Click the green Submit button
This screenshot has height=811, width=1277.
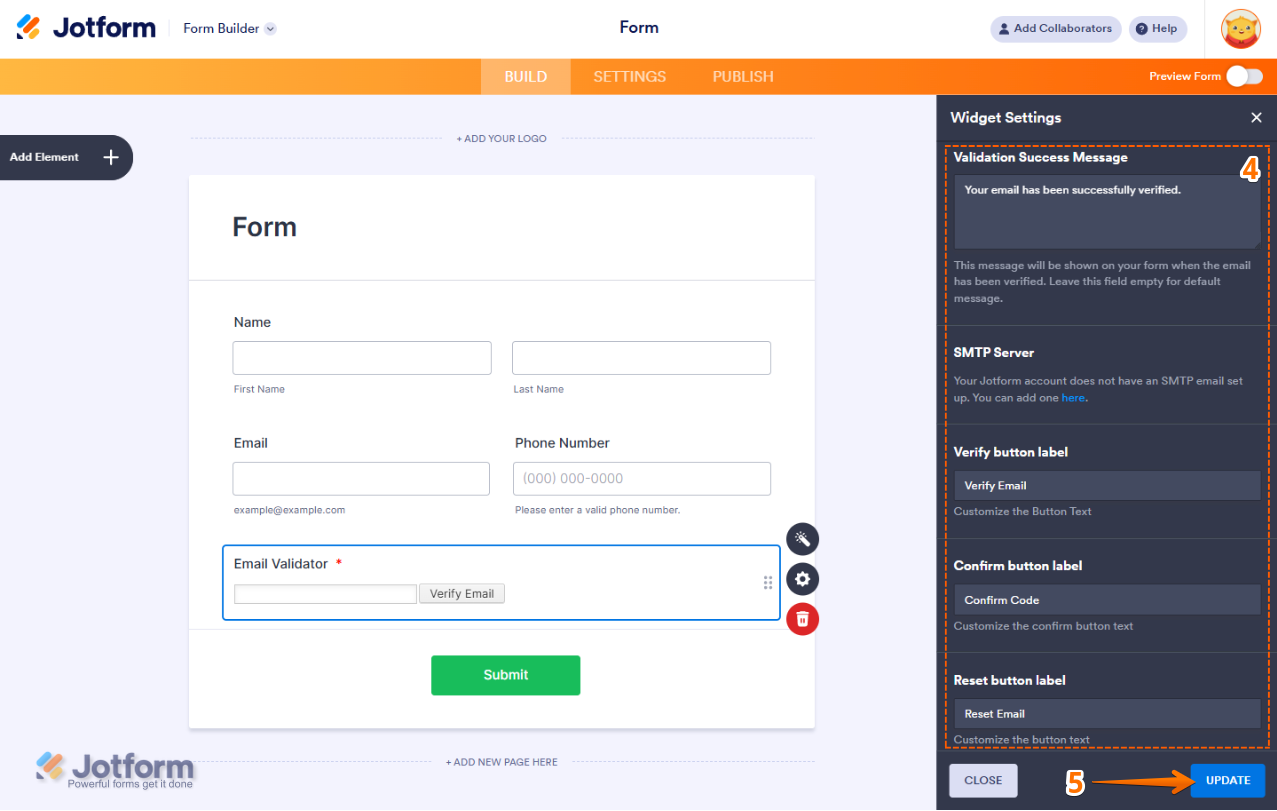click(x=505, y=675)
